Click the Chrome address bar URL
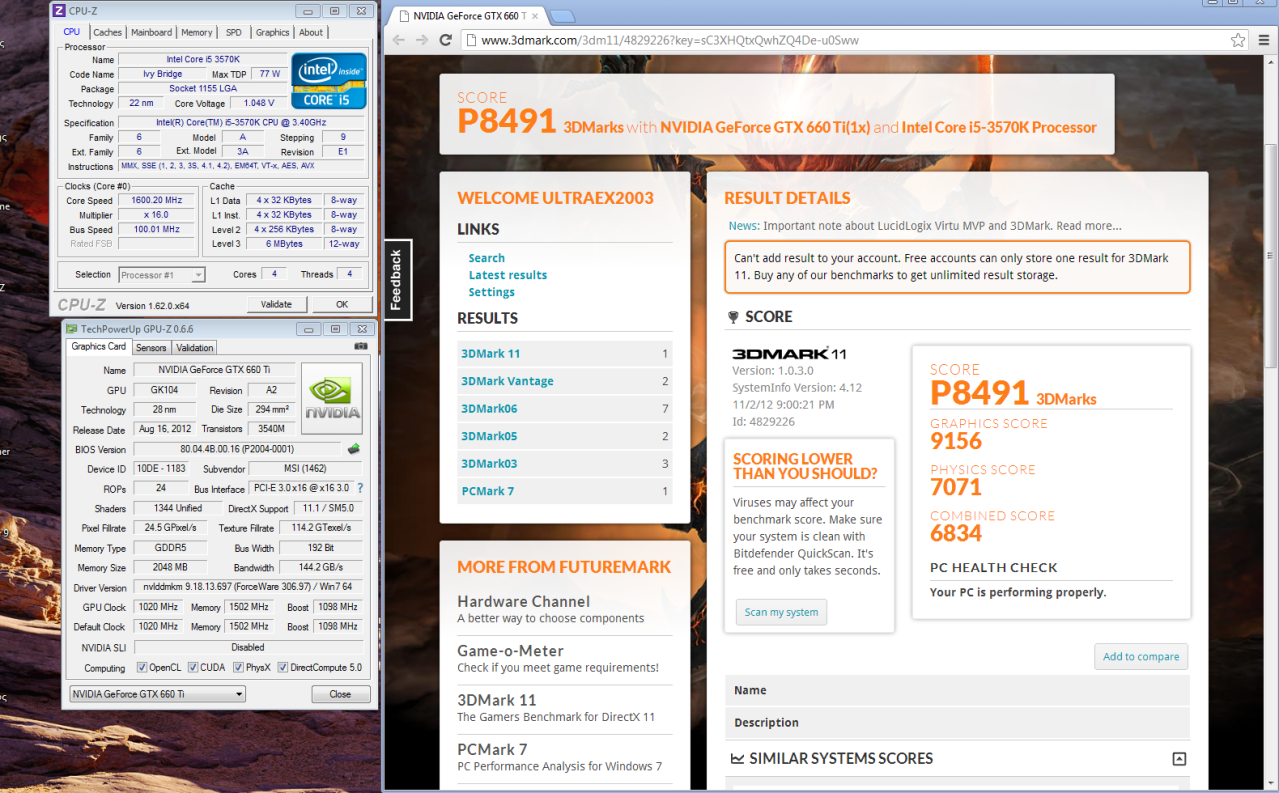Image resolution: width=1279 pixels, height=793 pixels. tap(670, 40)
